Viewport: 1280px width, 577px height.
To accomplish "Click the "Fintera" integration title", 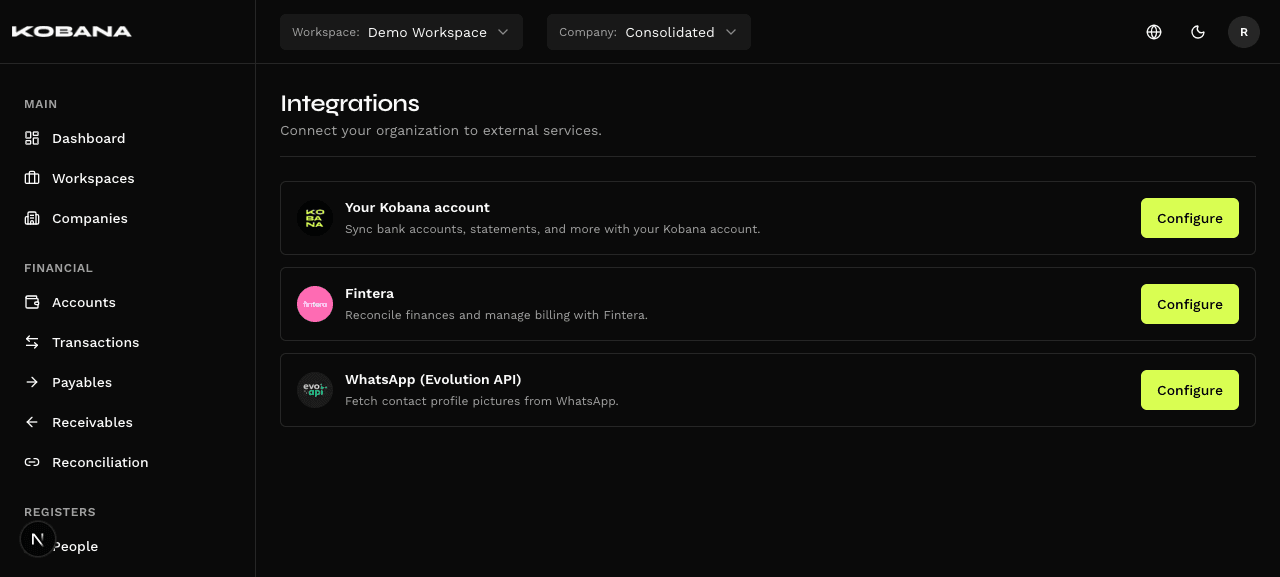I will pos(369,294).
